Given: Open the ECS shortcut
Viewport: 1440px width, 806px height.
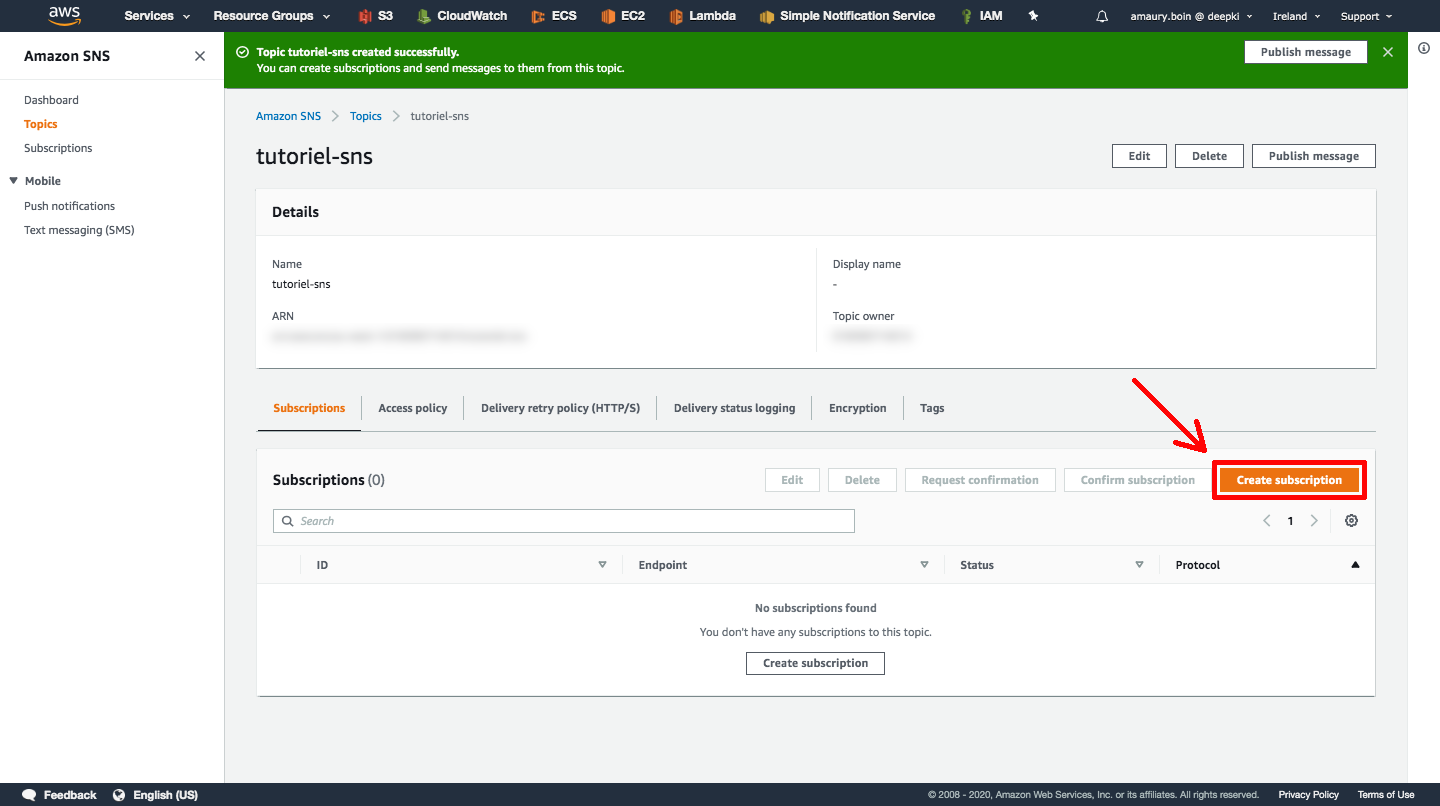Looking at the screenshot, I should coord(553,16).
